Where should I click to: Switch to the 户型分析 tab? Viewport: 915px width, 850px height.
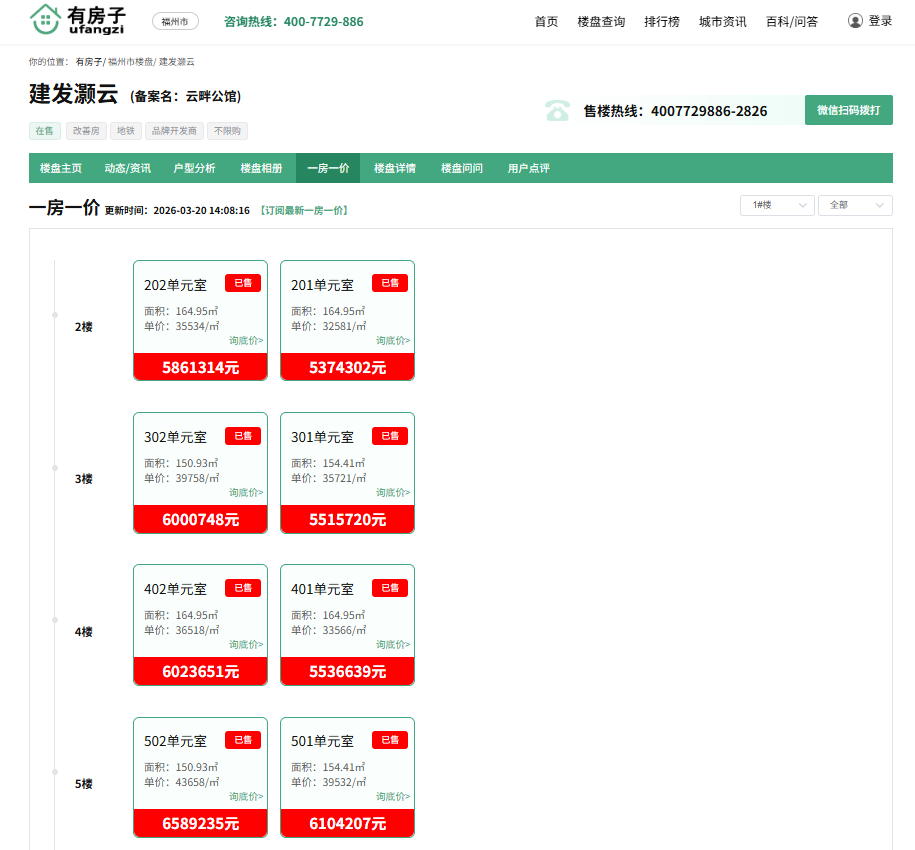coord(194,168)
